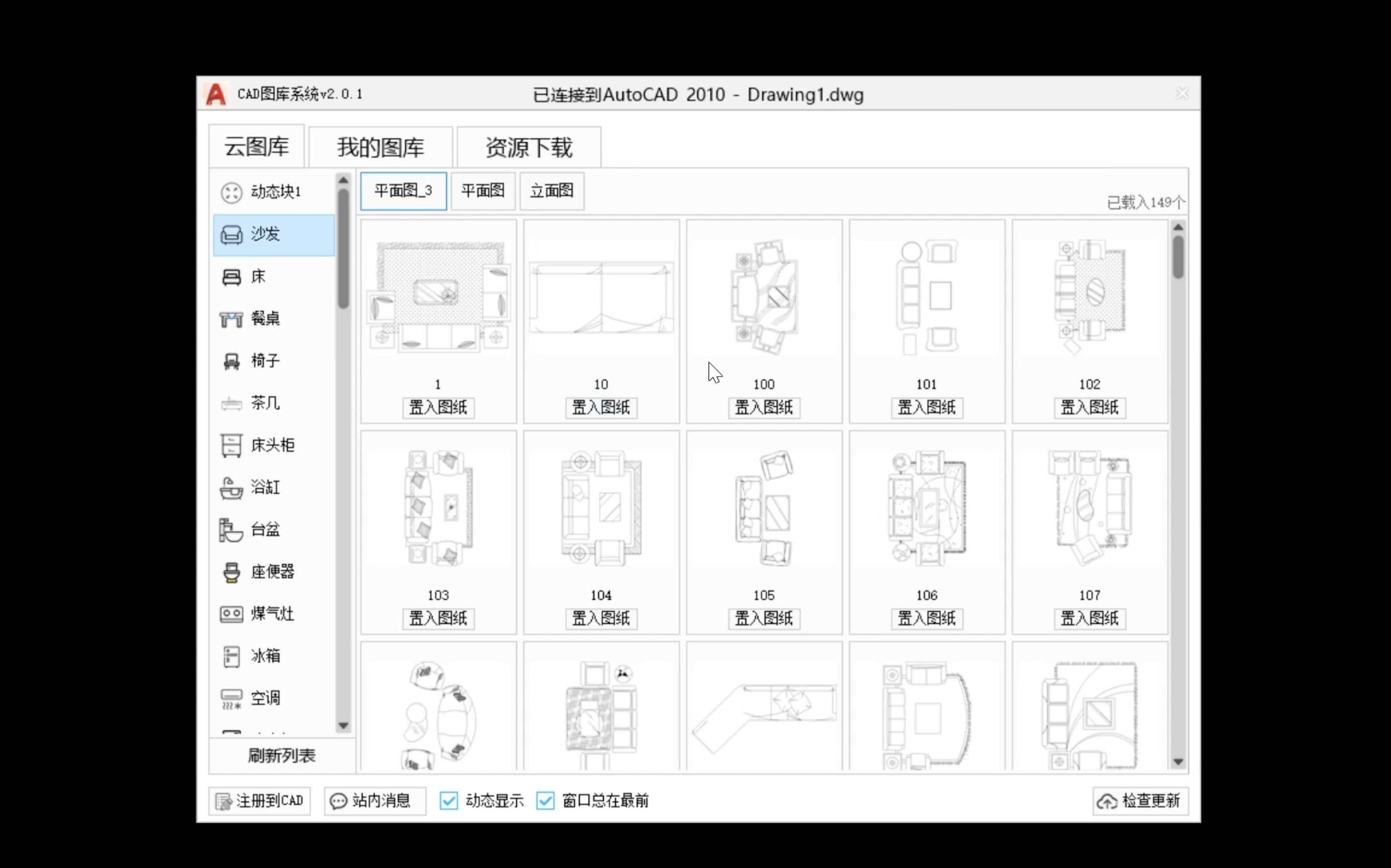Image resolution: width=1391 pixels, height=868 pixels.
Task: Switch to the 平面图 sub-tab
Action: (x=483, y=190)
